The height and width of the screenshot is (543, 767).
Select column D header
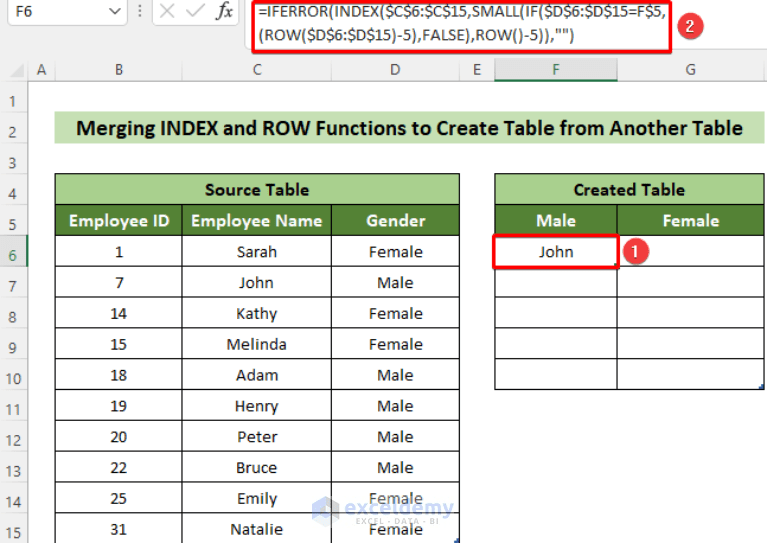395,70
